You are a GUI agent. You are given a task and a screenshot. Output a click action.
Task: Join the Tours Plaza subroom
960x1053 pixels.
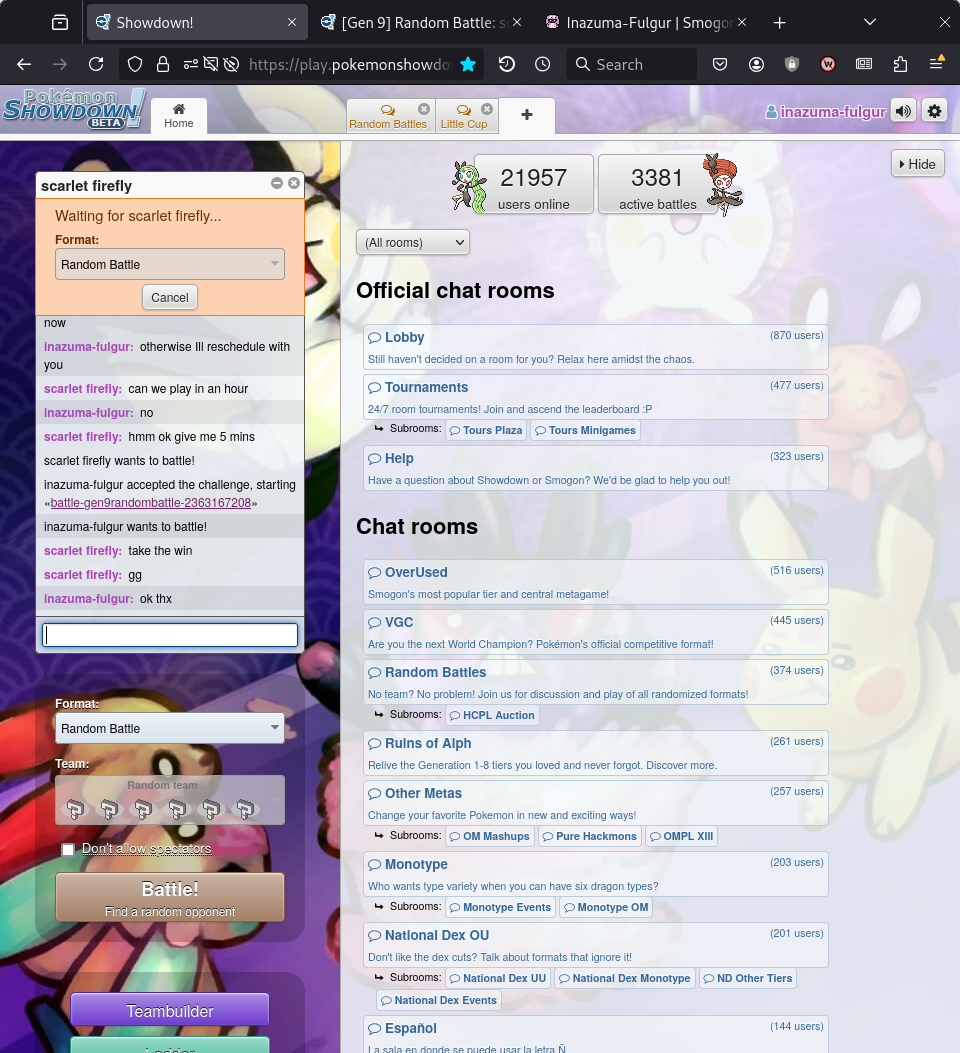click(x=486, y=430)
